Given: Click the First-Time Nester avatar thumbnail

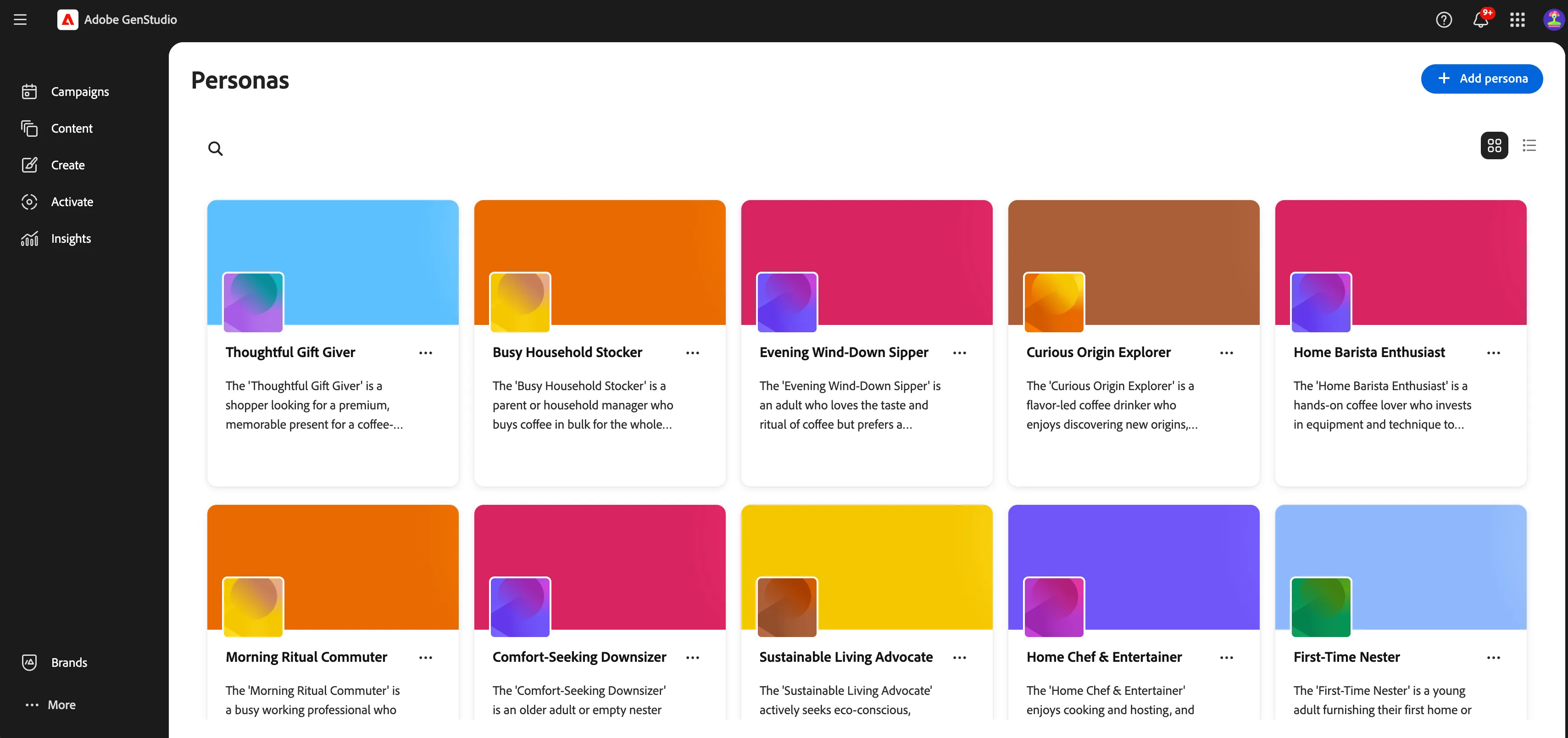Looking at the screenshot, I should point(1321,607).
